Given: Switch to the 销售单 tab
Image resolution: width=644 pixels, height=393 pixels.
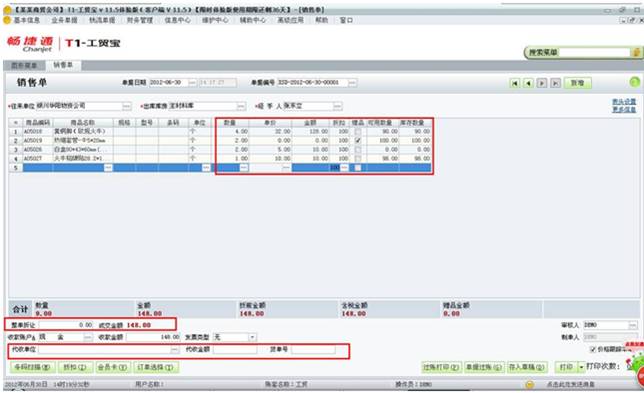Looking at the screenshot, I should click(63, 65).
